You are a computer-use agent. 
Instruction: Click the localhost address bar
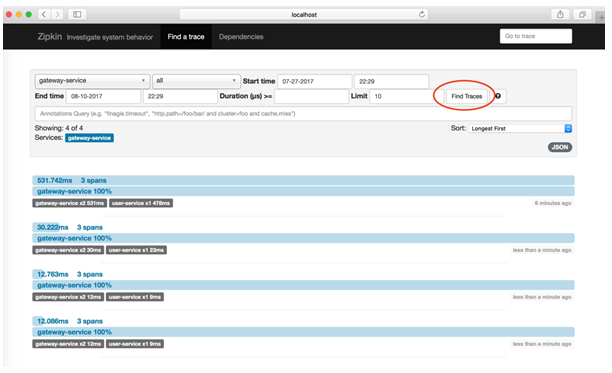304,14
